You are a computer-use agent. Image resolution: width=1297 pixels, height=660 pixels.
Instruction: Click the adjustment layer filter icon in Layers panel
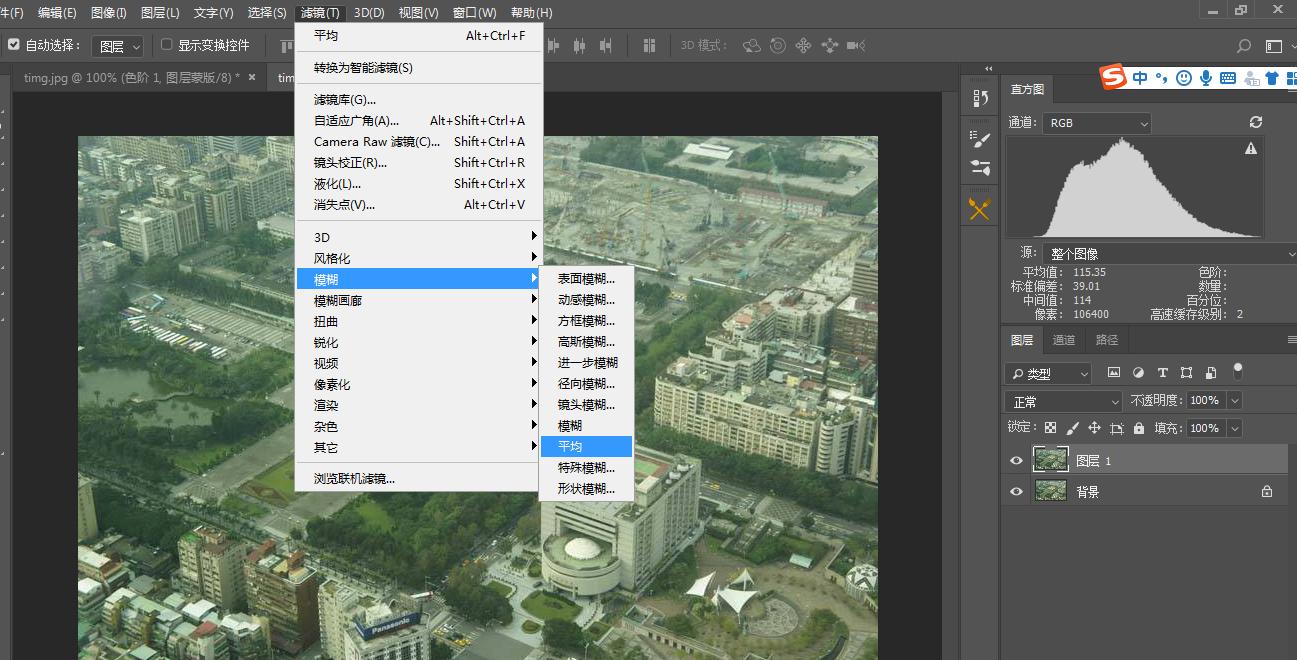pos(1138,373)
